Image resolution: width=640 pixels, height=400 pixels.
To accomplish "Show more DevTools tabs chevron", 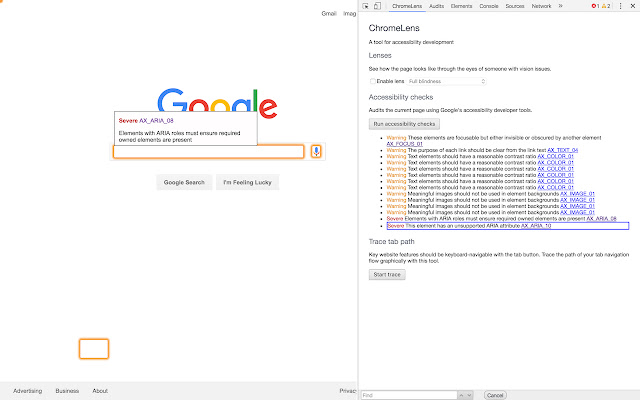I will [x=560, y=6].
